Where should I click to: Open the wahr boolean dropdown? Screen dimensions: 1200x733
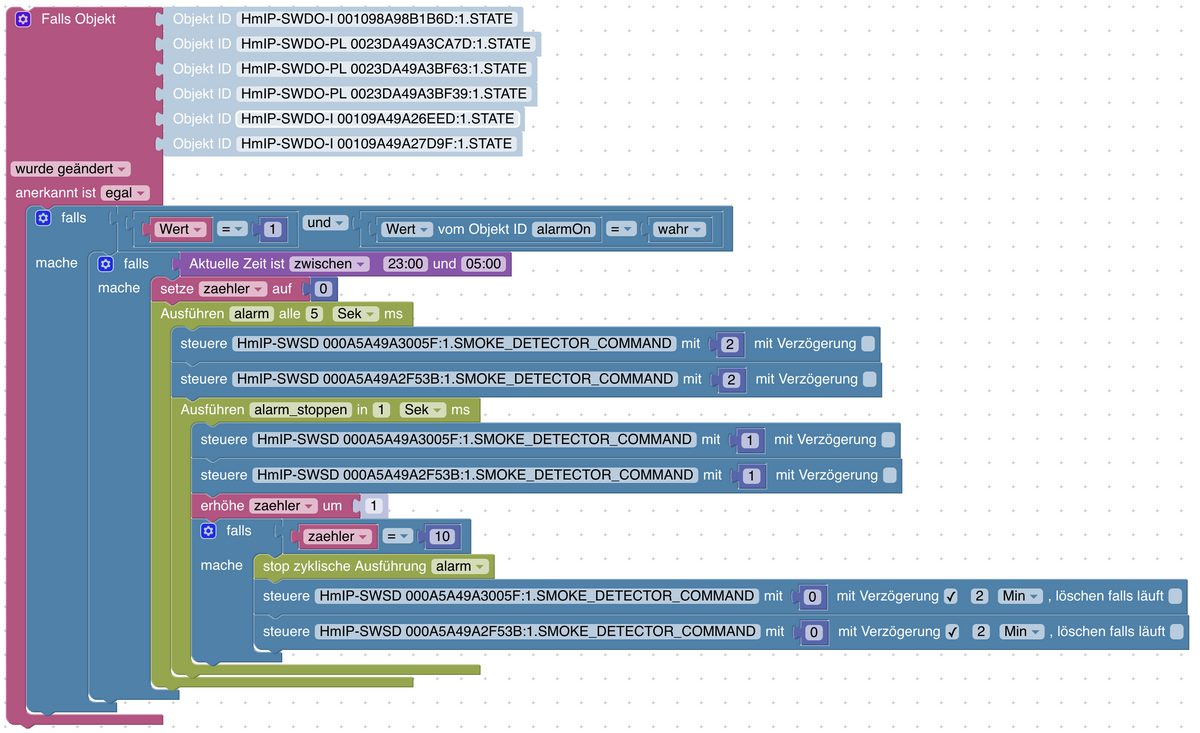pyautogui.click(x=680, y=229)
